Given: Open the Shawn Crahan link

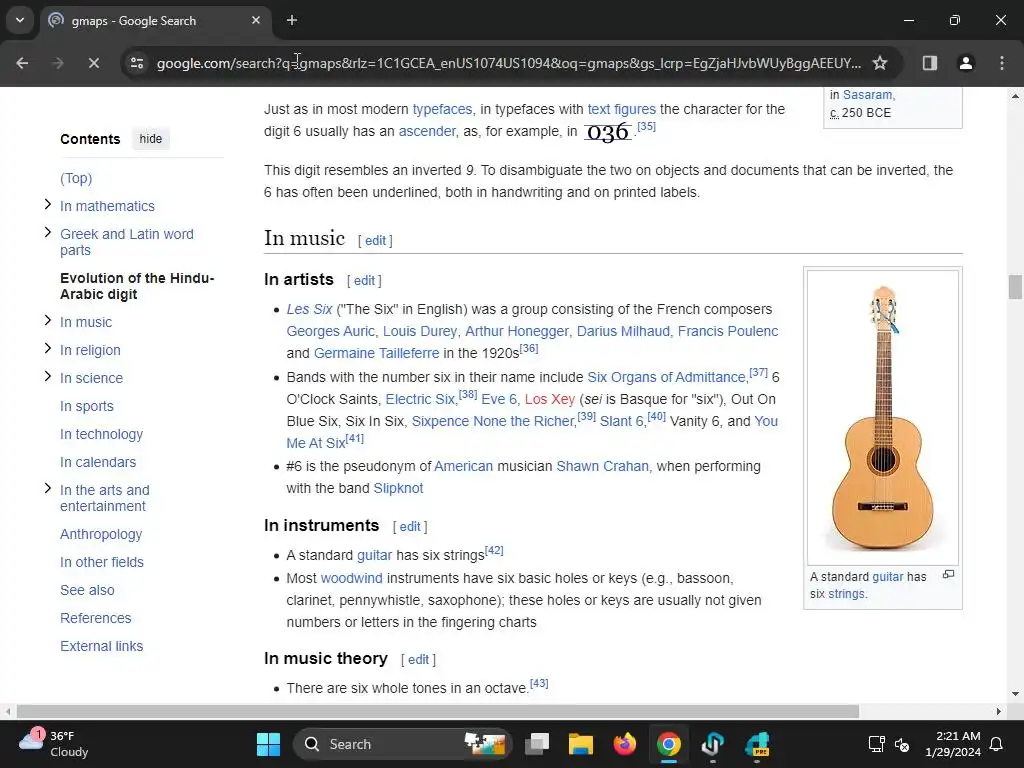Looking at the screenshot, I should pos(603,466).
